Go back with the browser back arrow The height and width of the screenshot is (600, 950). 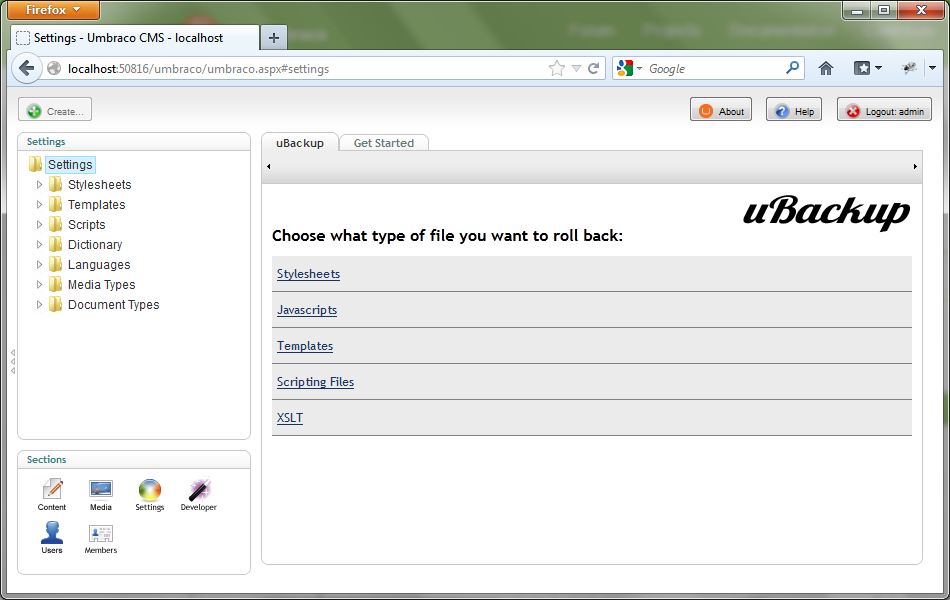tap(26, 68)
